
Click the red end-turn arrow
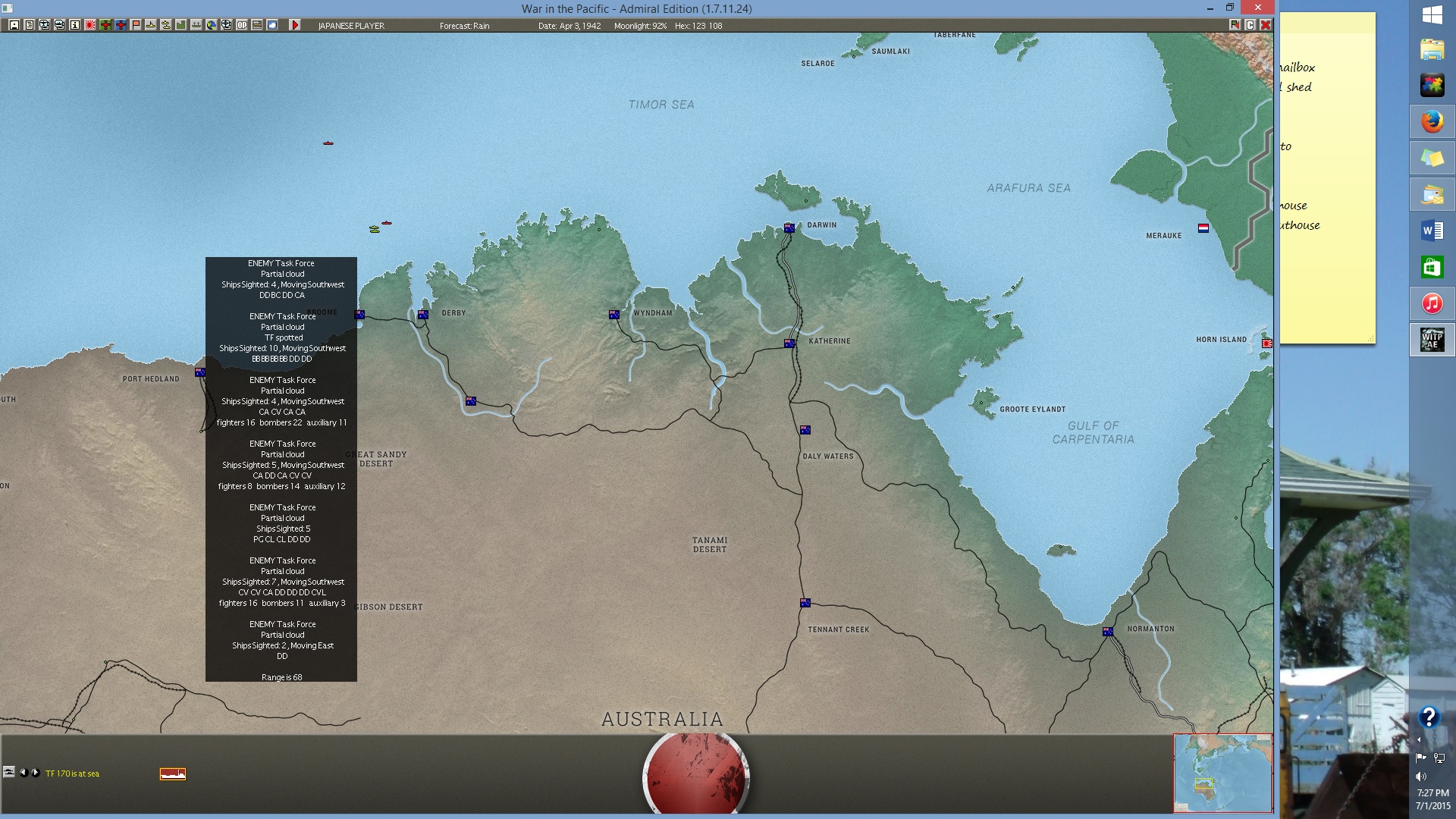point(295,25)
